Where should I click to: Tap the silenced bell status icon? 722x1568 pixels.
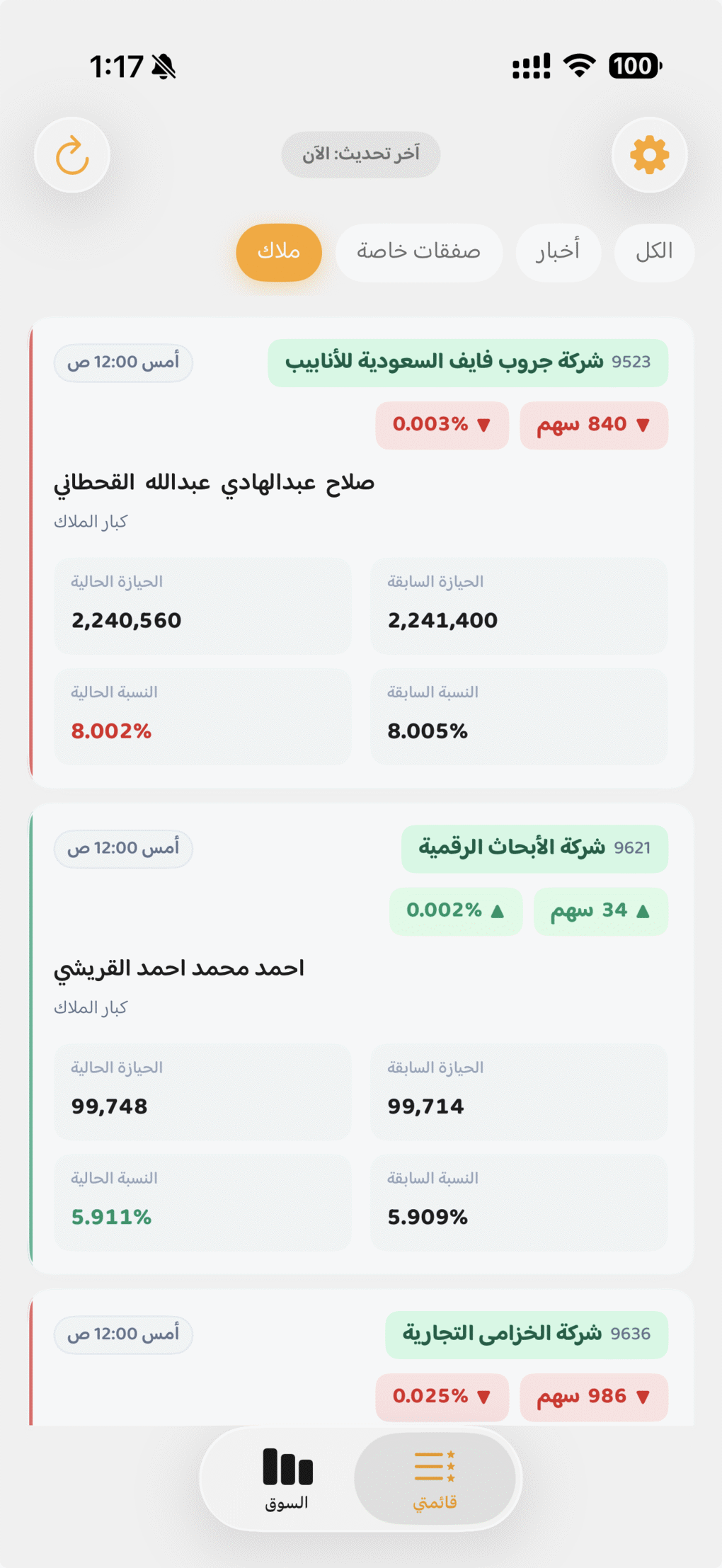164,67
